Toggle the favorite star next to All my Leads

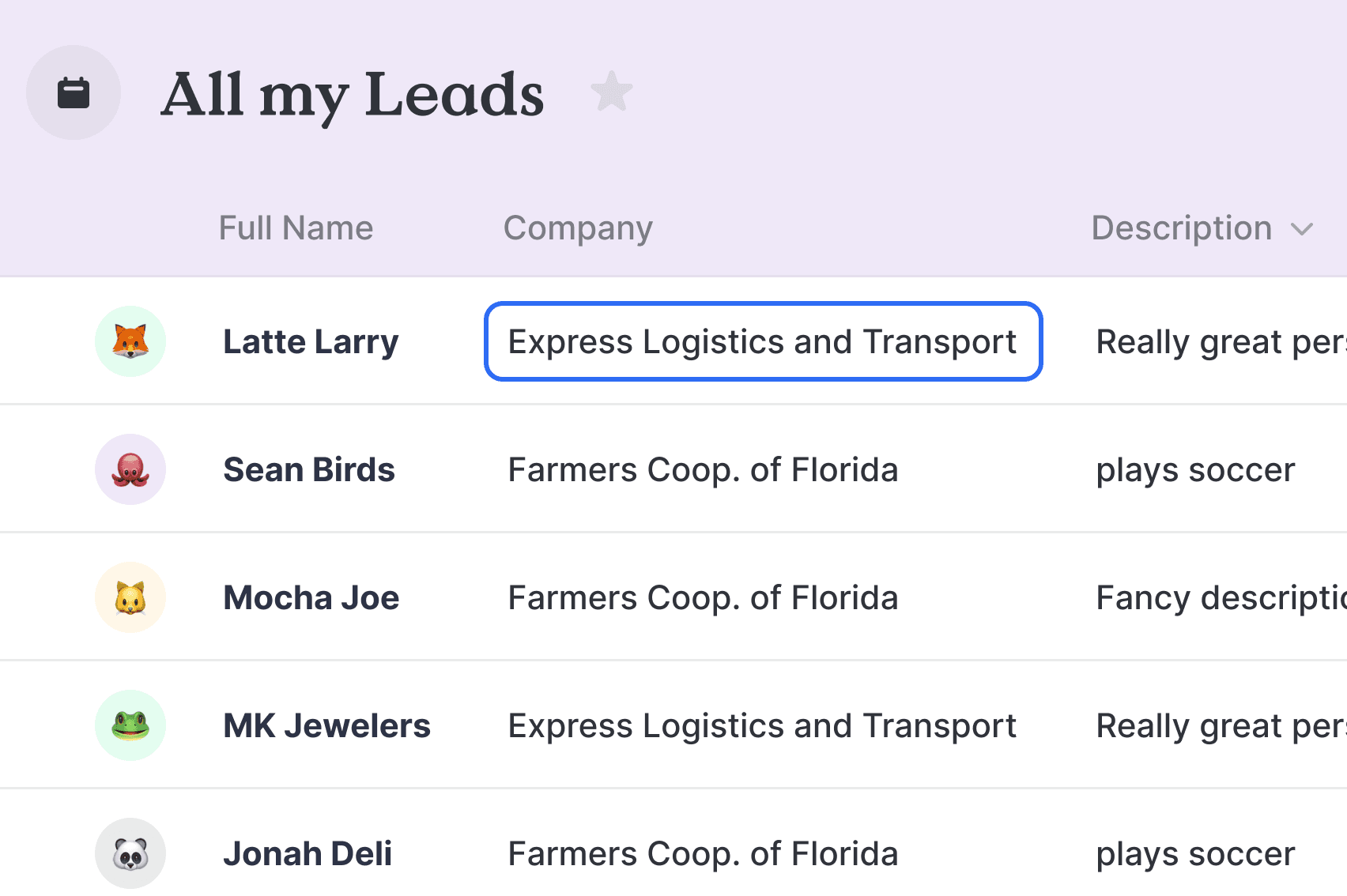pos(612,92)
